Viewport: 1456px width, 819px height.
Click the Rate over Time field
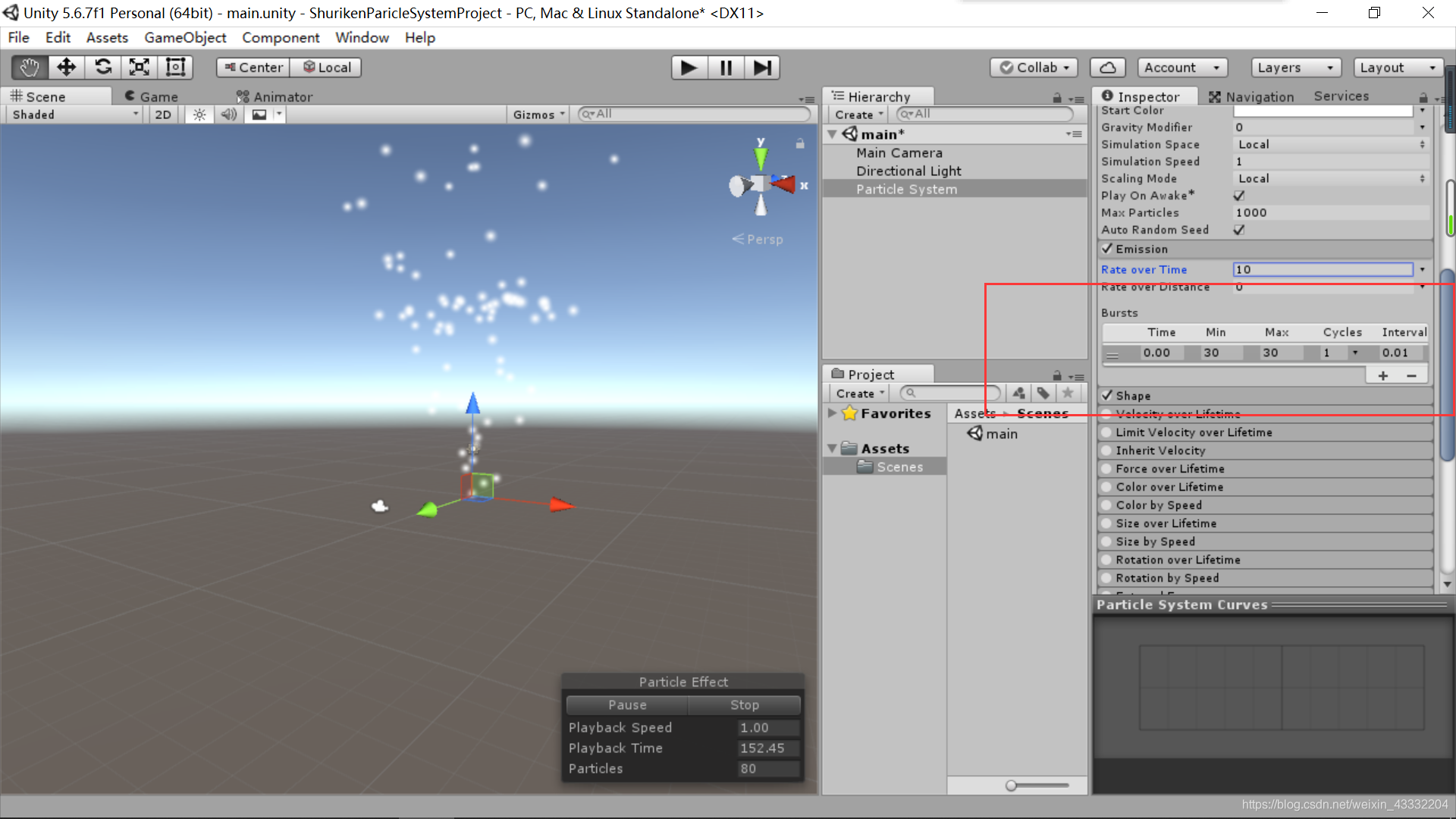click(1323, 269)
